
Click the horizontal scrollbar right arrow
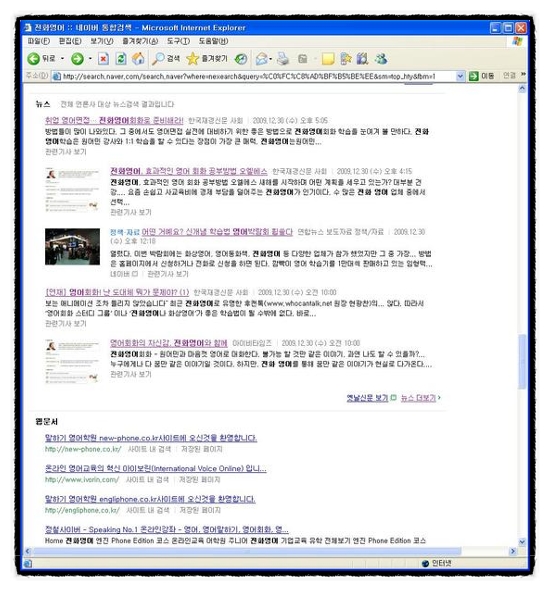[513, 551]
